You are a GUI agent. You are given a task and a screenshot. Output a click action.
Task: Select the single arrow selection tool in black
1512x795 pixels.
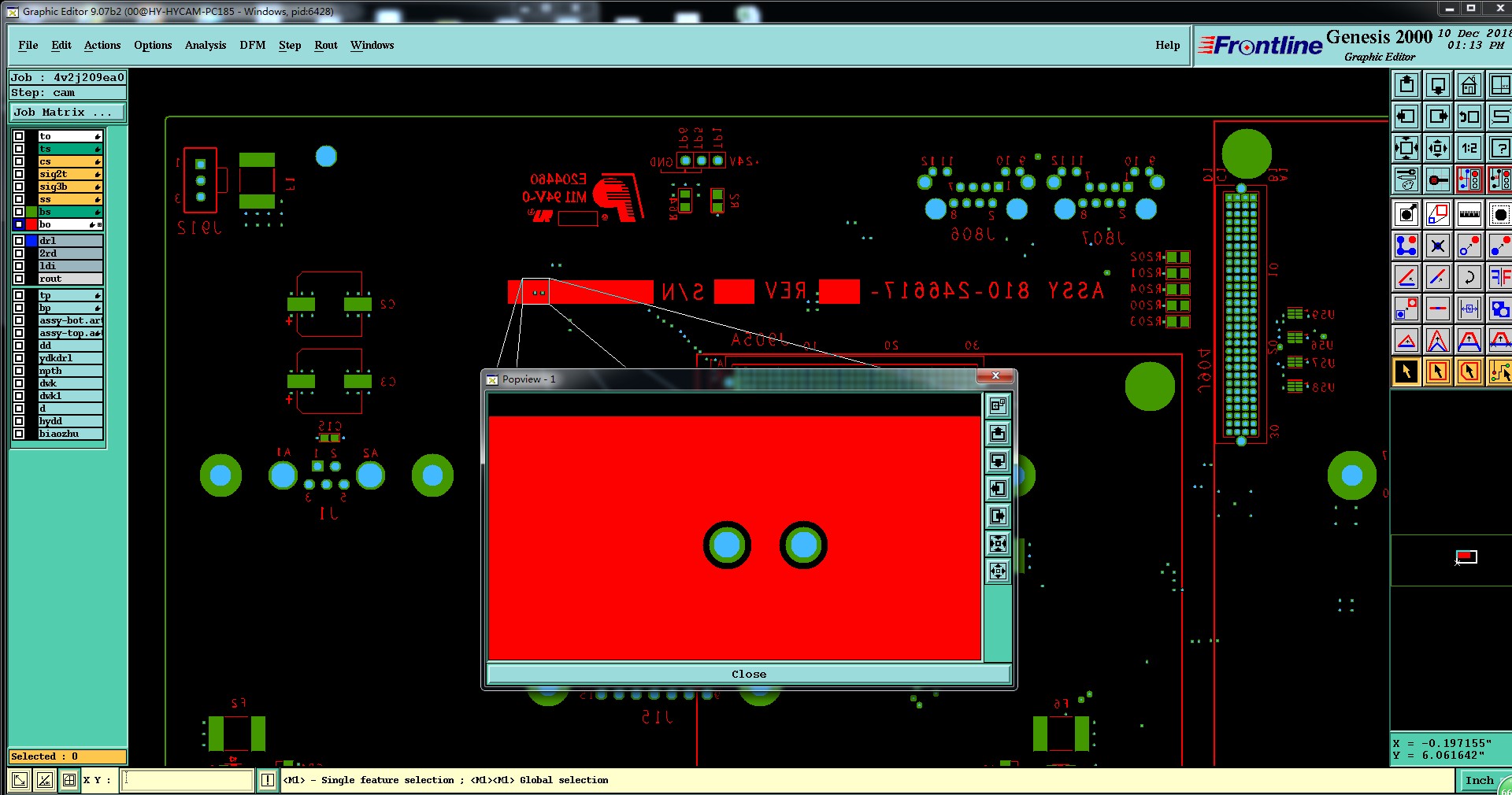(1406, 372)
